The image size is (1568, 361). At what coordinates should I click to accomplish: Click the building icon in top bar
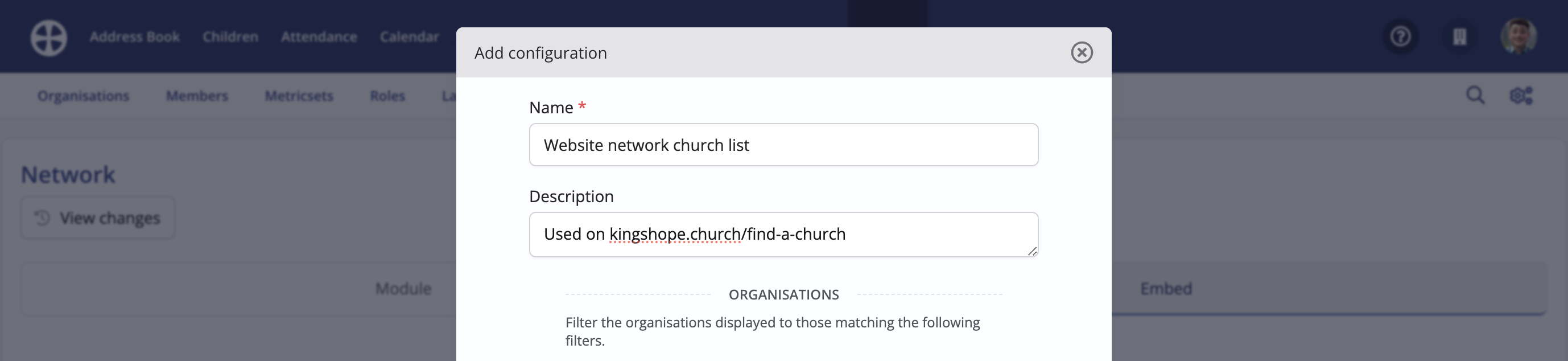click(1459, 37)
